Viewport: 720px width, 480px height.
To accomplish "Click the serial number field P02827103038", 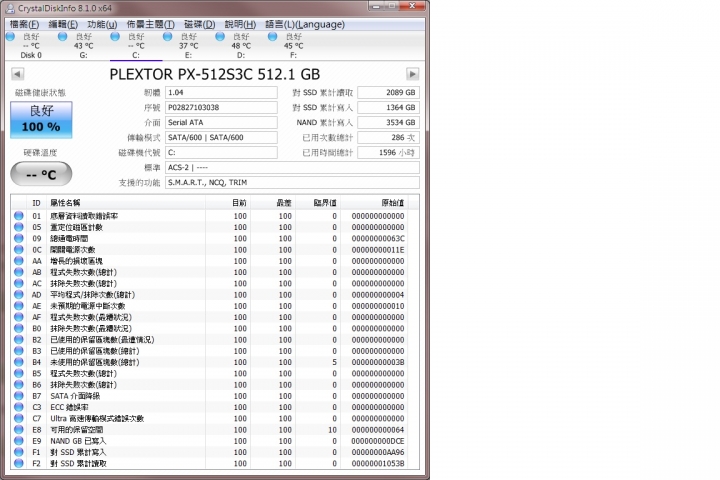I will [x=221, y=107].
